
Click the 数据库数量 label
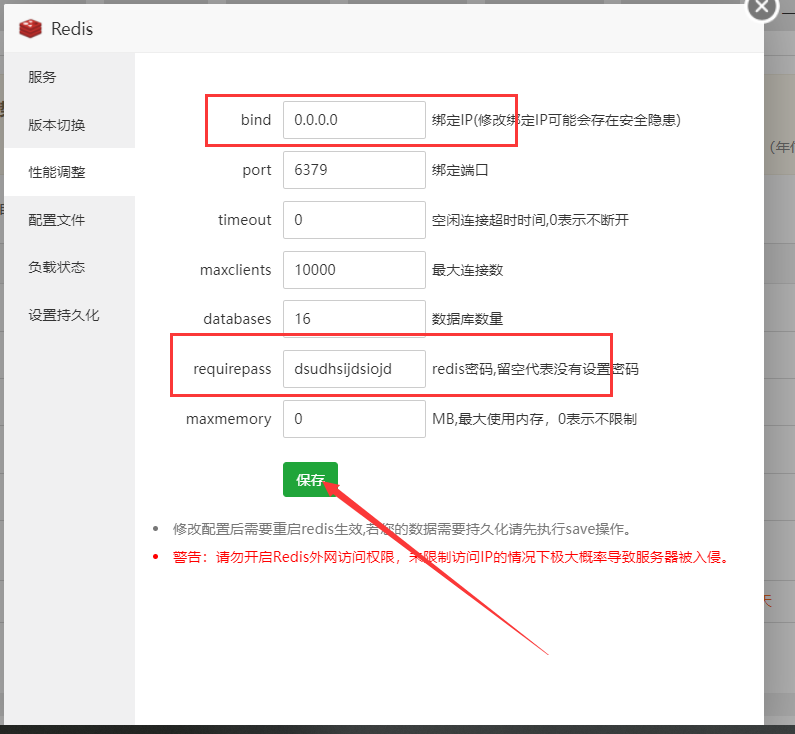point(467,319)
